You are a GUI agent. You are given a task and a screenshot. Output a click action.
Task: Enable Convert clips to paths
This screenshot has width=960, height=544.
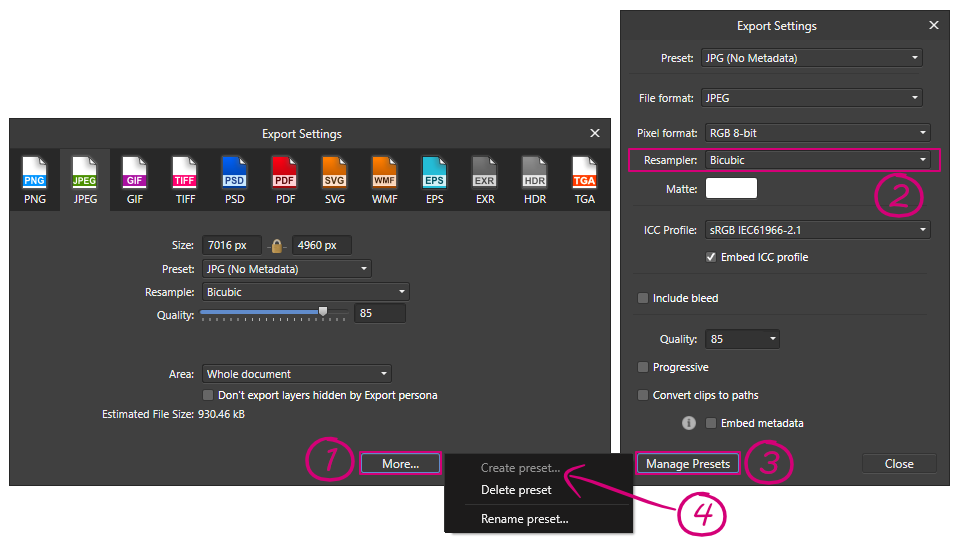coord(643,395)
